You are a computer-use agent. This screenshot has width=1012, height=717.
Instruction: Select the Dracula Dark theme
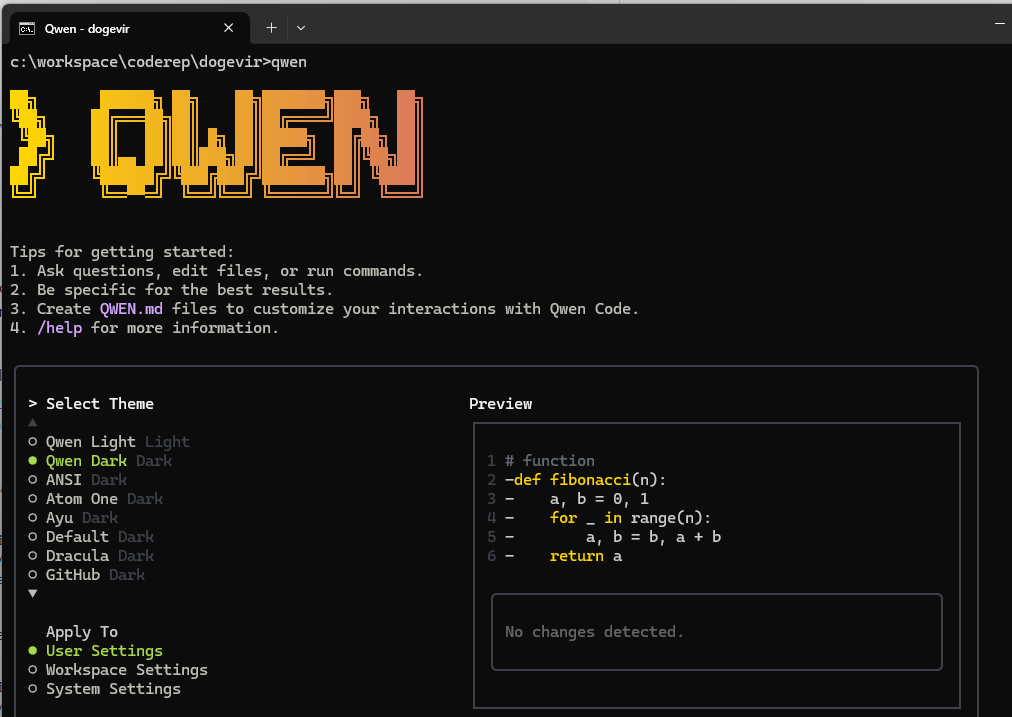pos(80,555)
